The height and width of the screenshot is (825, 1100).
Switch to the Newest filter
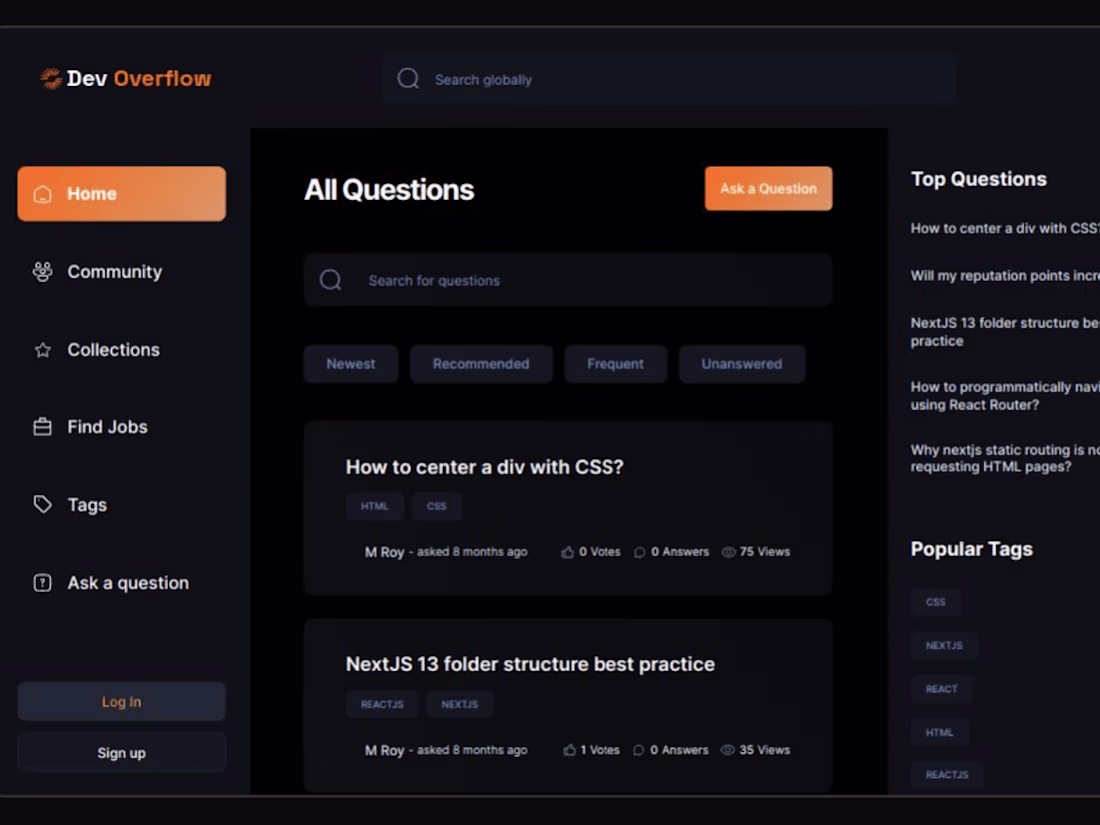click(x=350, y=364)
